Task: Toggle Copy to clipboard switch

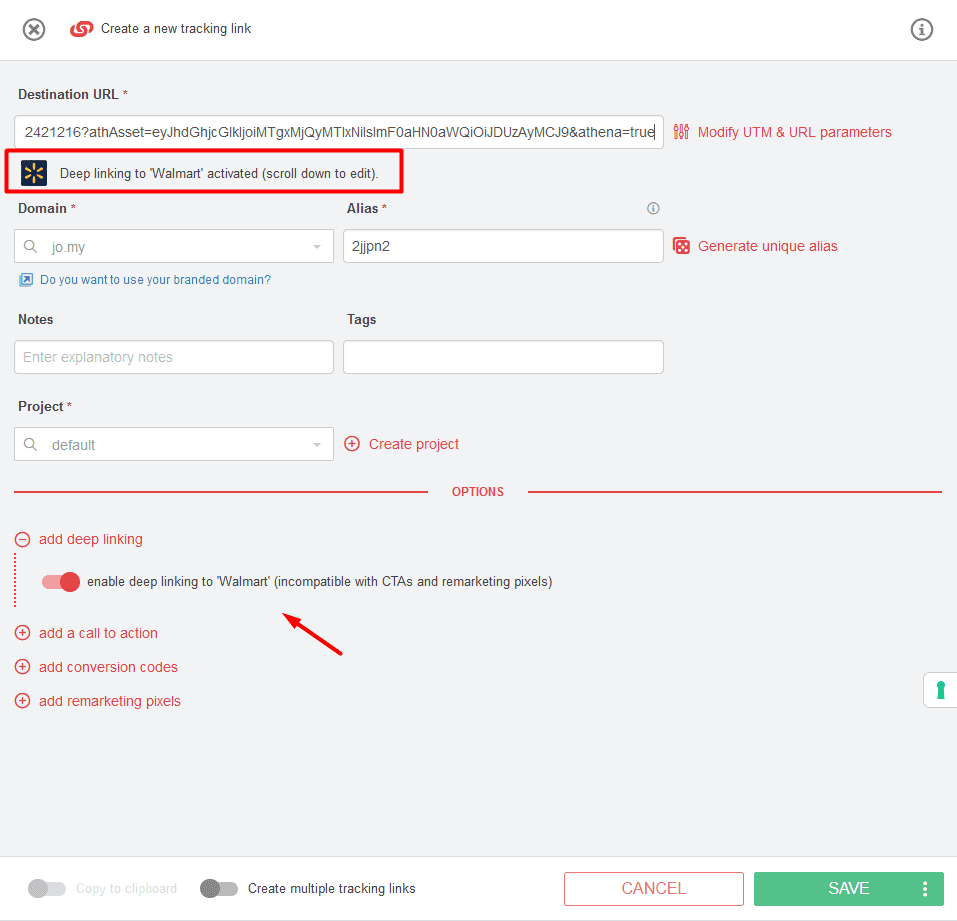Action: (x=47, y=888)
